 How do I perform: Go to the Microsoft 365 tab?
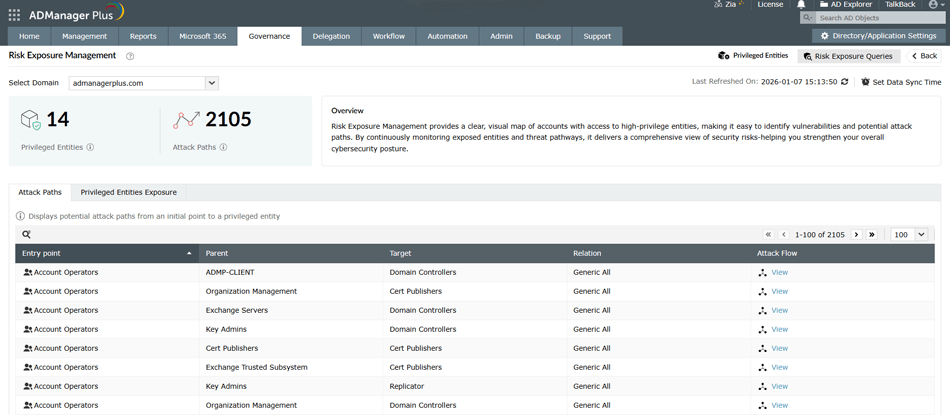(202, 36)
